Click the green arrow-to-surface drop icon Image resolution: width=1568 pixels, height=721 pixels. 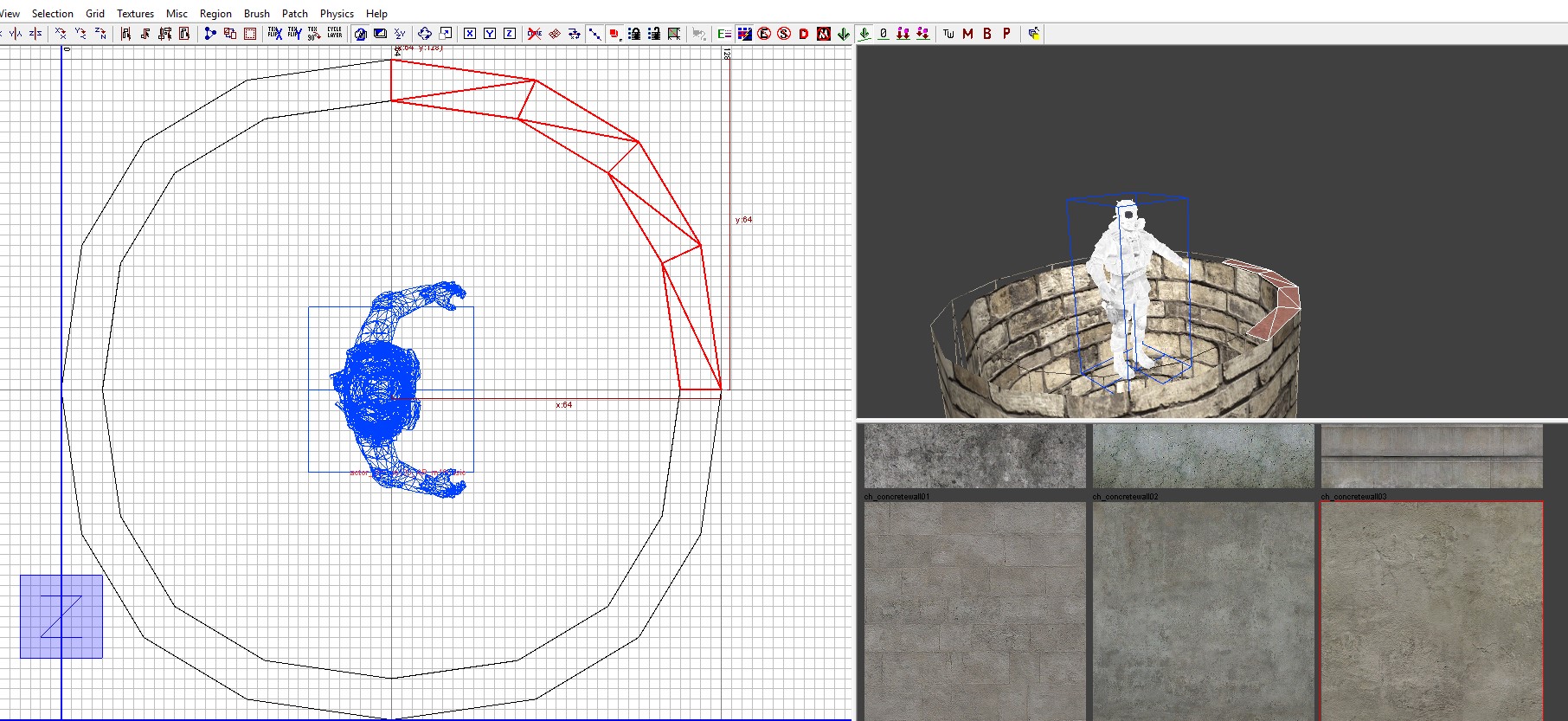point(864,34)
